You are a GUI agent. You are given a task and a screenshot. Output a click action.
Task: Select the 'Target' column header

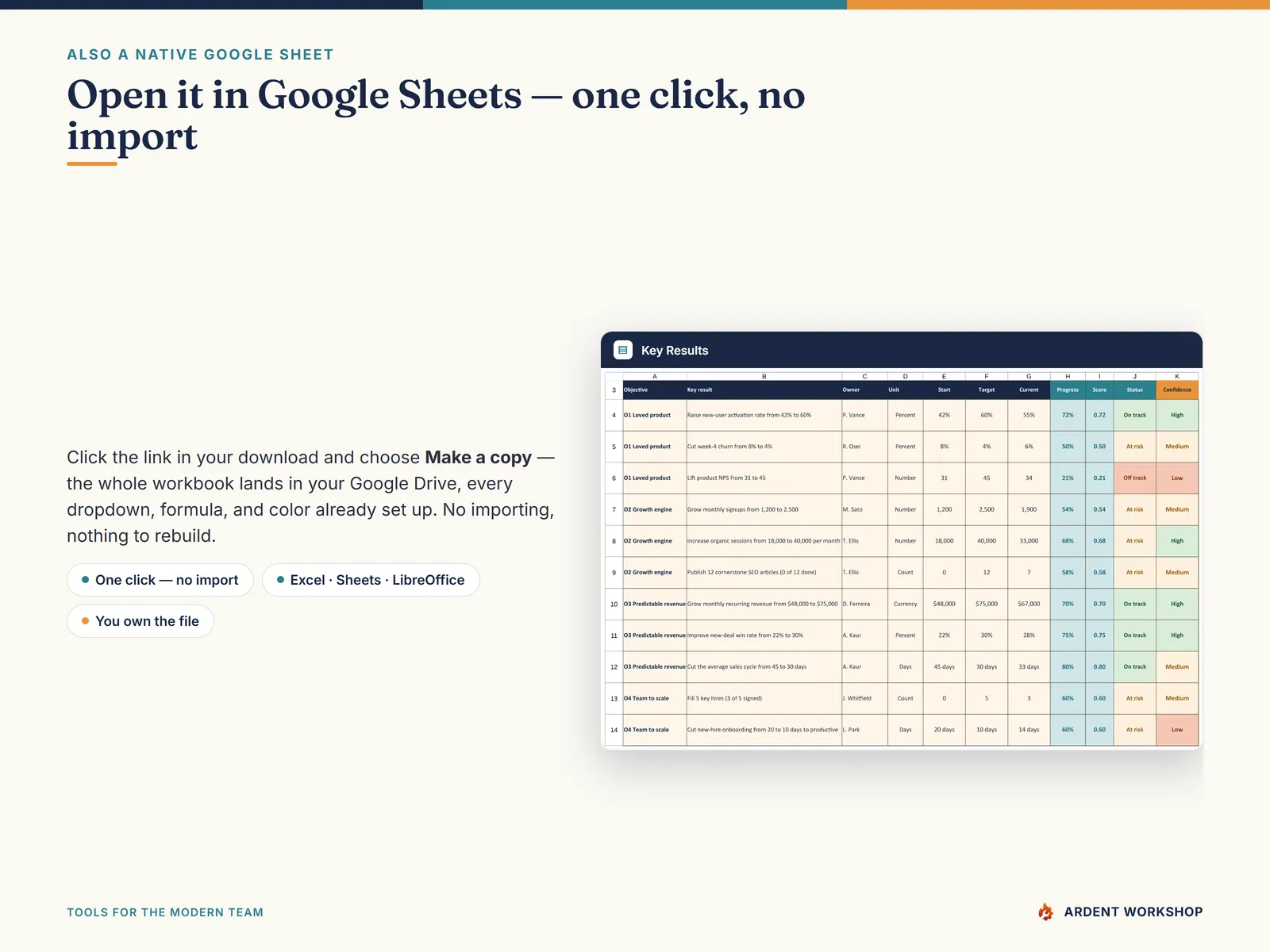point(987,390)
